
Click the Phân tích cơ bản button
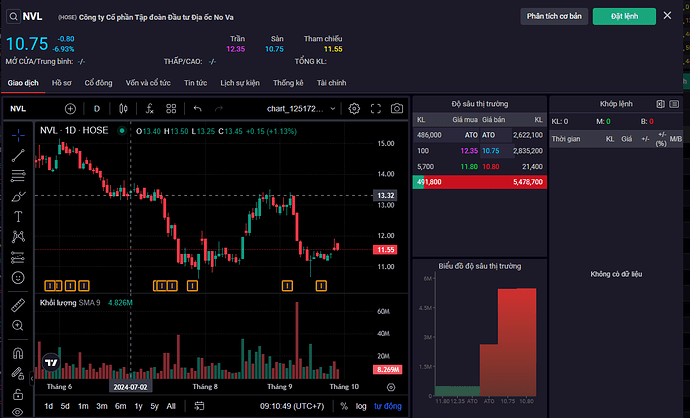click(554, 16)
